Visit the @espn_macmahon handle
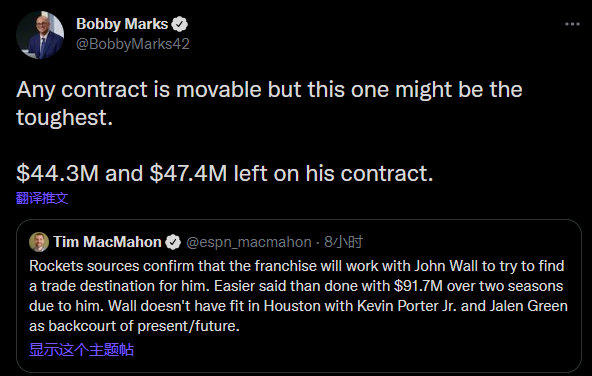 pos(249,242)
